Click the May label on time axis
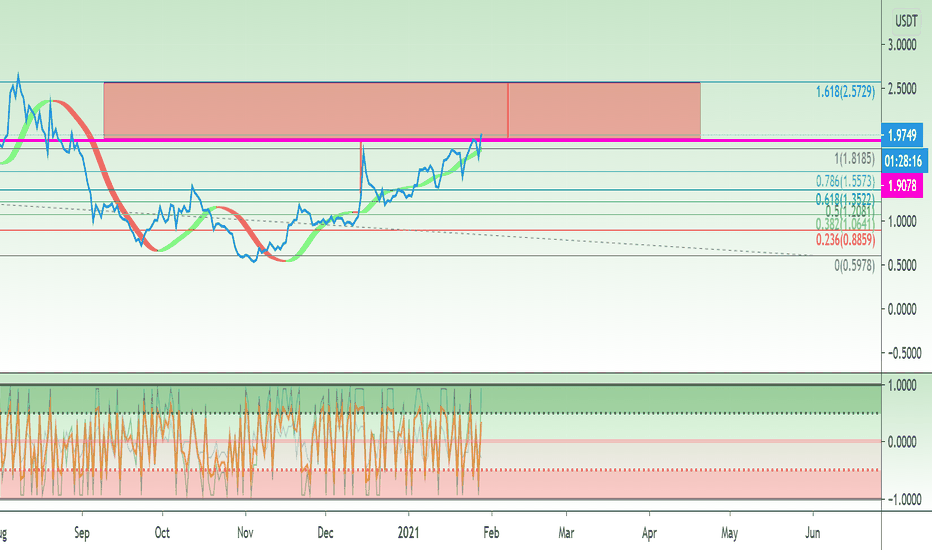Screen dimensions: 932x550 pyautogui.click(x=729, y=533)
